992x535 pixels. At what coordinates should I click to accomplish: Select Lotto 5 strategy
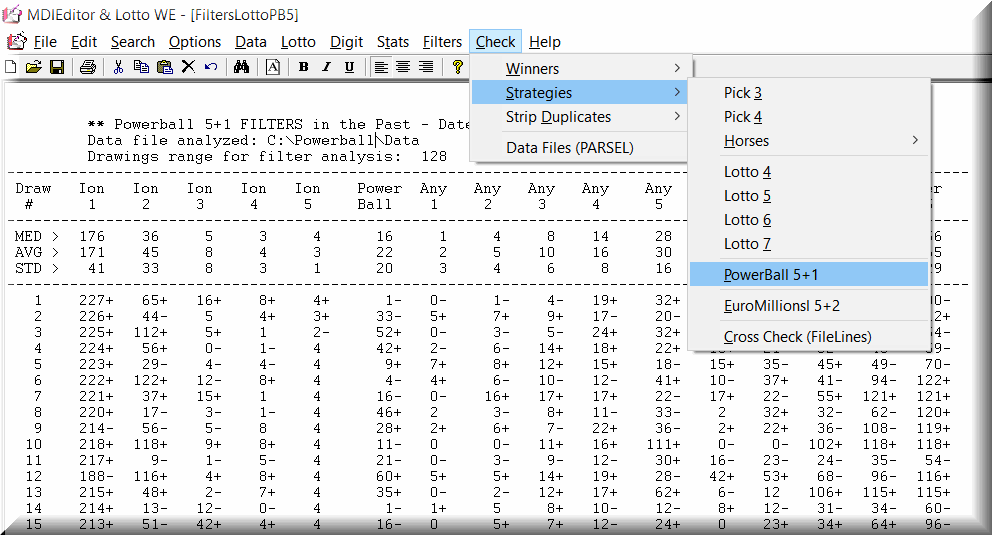[809, 195]
